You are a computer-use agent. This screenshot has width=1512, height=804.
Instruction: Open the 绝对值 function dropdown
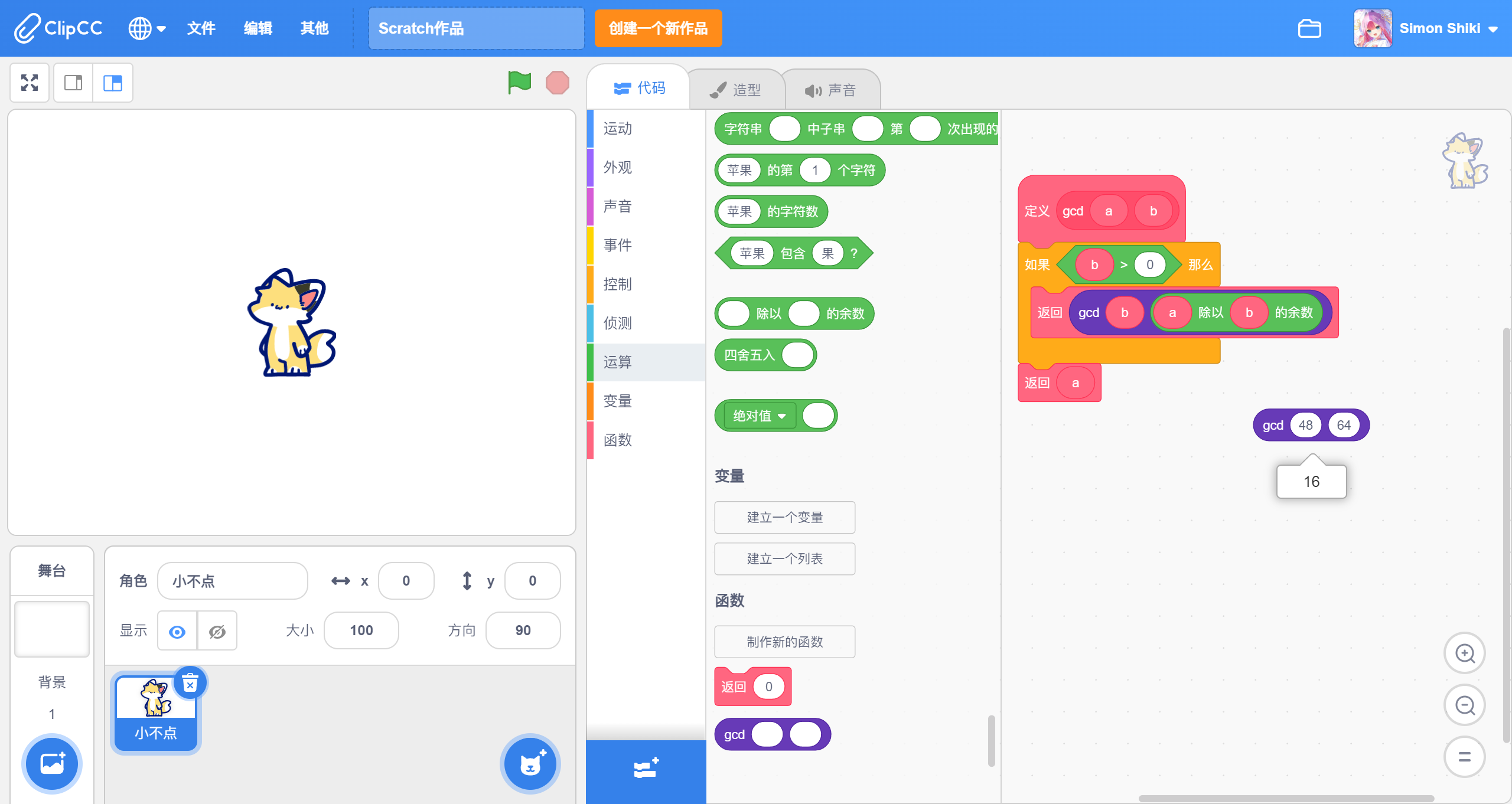pyautogui.click(x=760, y=416)
